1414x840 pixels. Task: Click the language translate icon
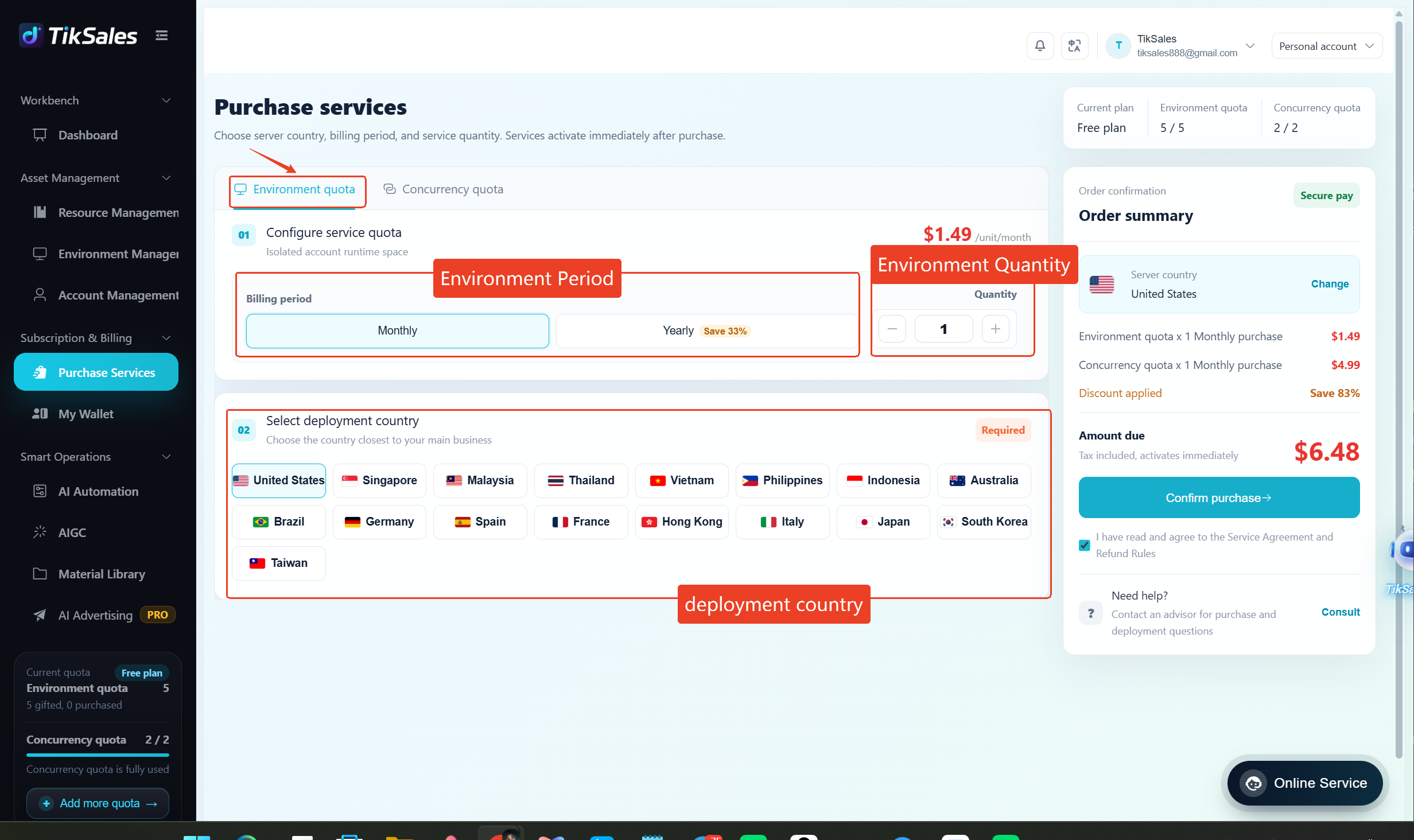[x=1074, y=45]
